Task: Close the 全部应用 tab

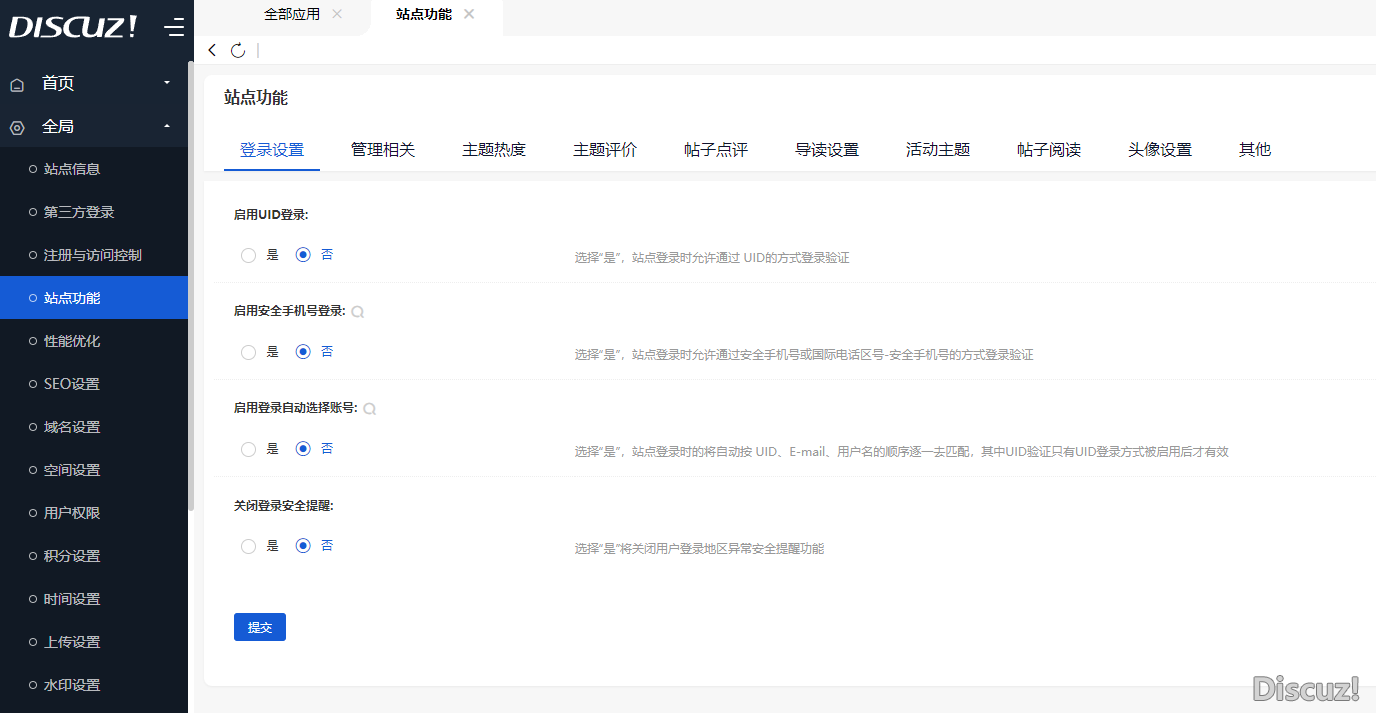Action: [335, 13]
